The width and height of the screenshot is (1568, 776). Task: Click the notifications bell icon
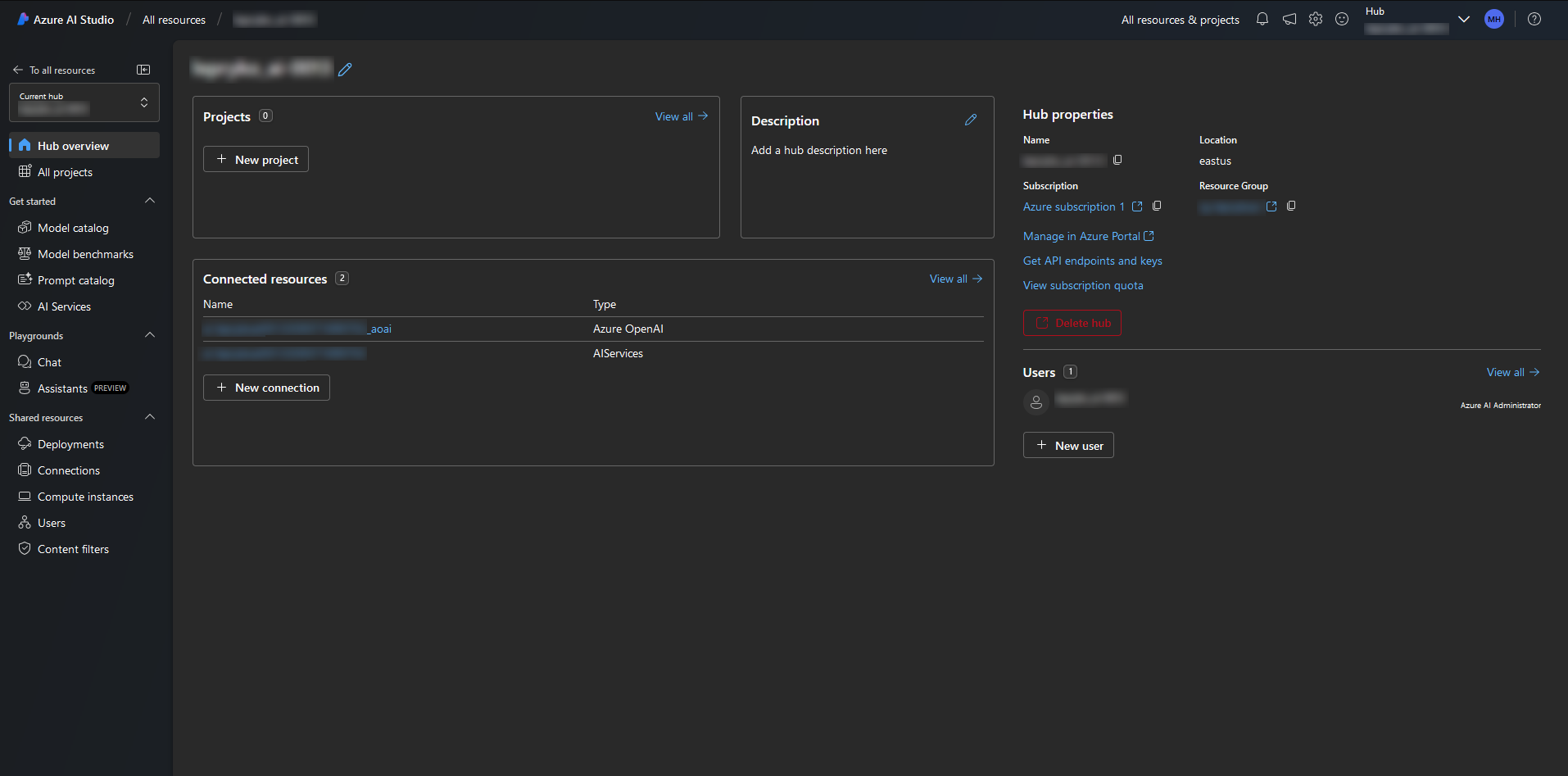(1262, 19)
